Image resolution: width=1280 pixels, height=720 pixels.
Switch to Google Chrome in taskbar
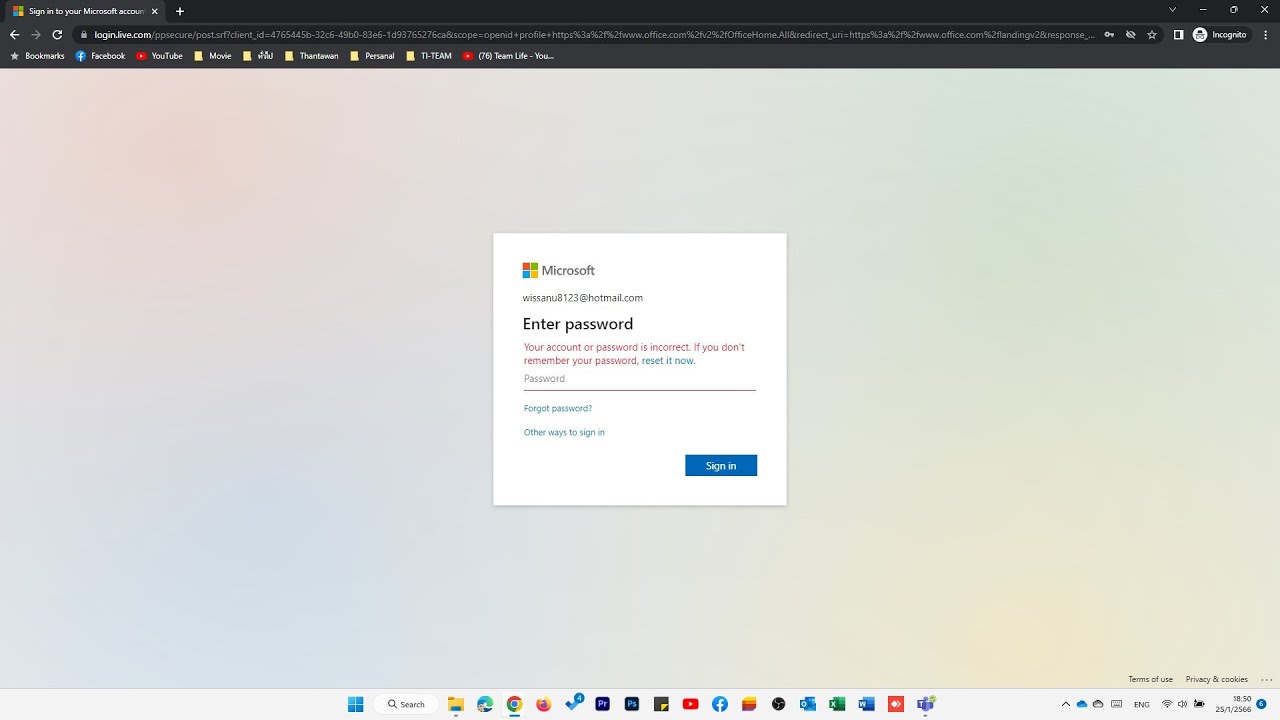(x=514, y=704)
